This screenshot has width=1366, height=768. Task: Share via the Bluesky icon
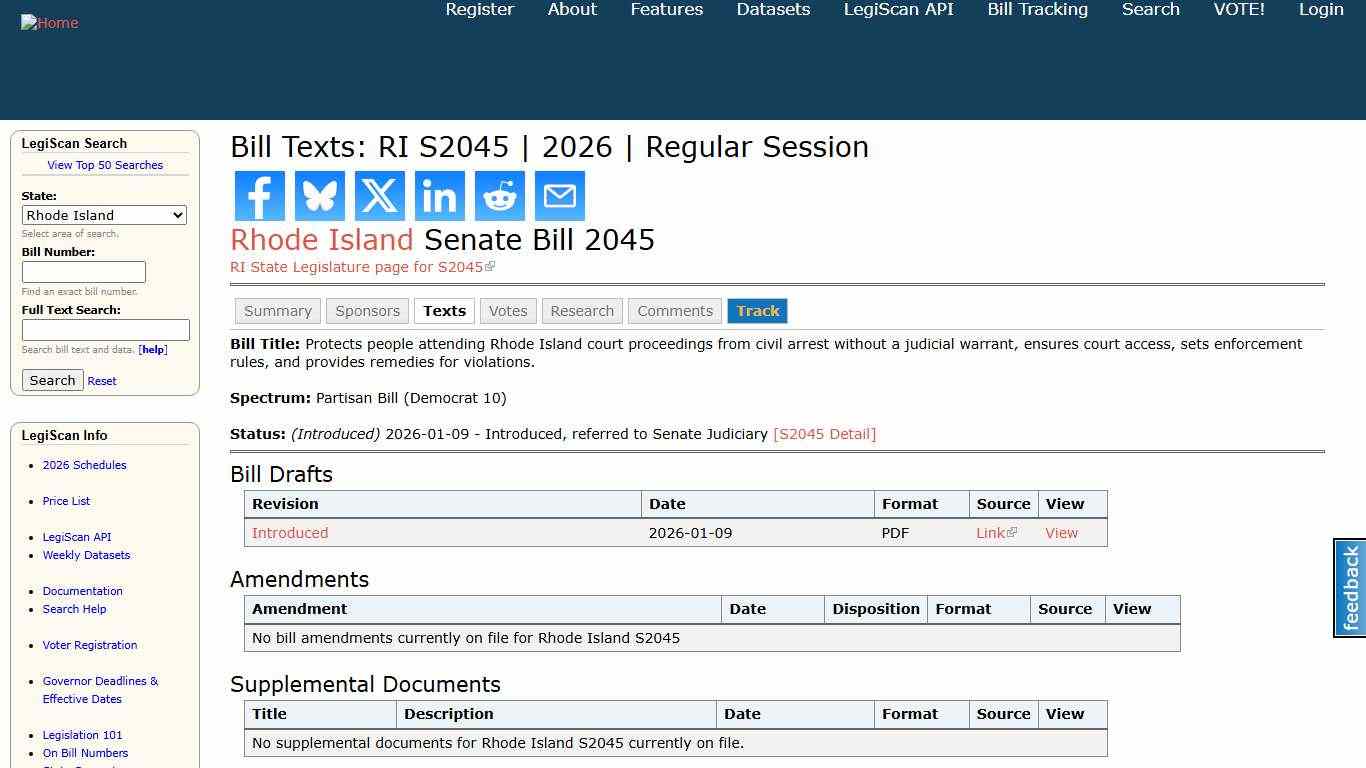point(319,195)
